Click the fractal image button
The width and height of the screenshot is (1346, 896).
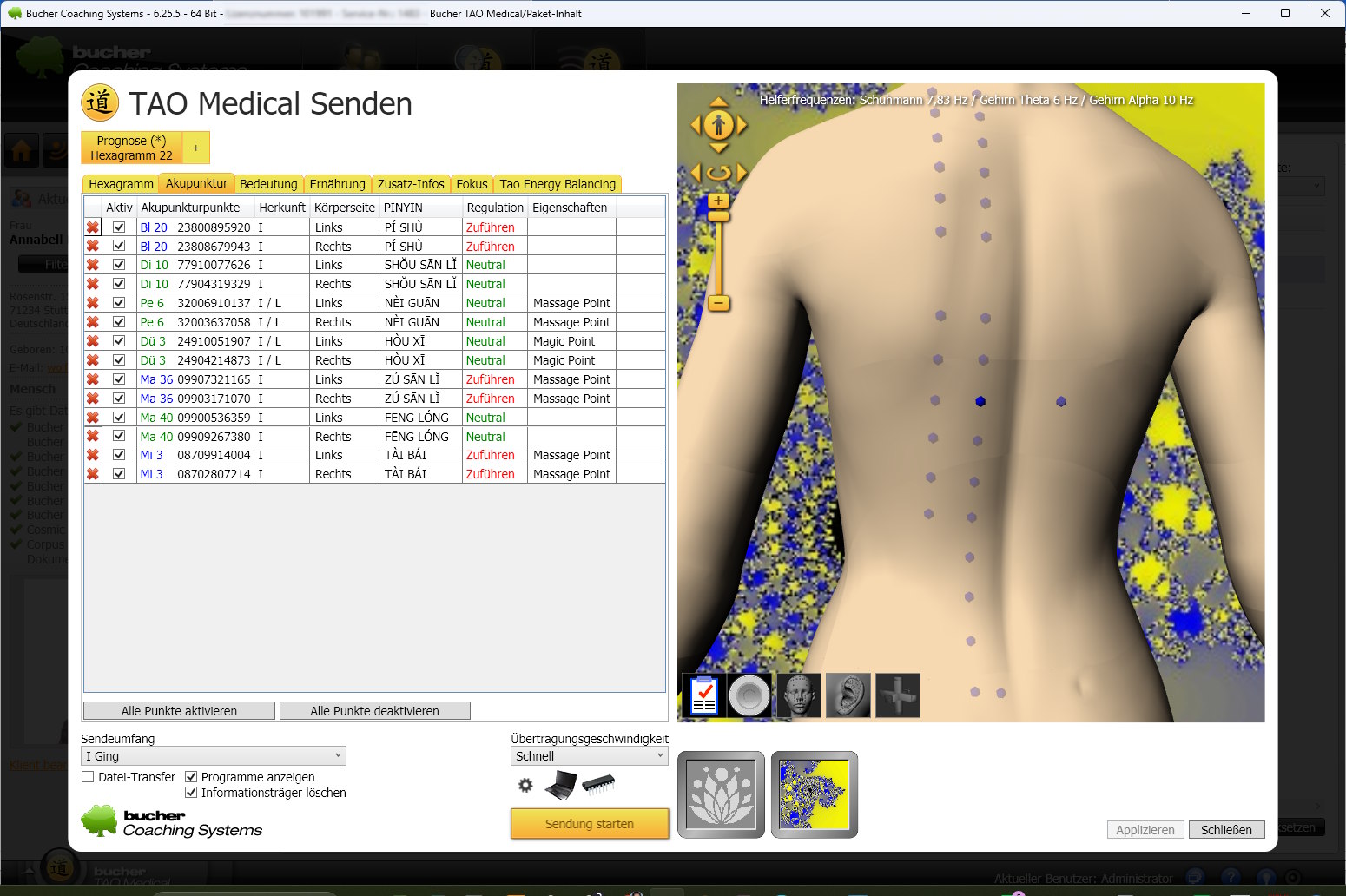point(815,794)
